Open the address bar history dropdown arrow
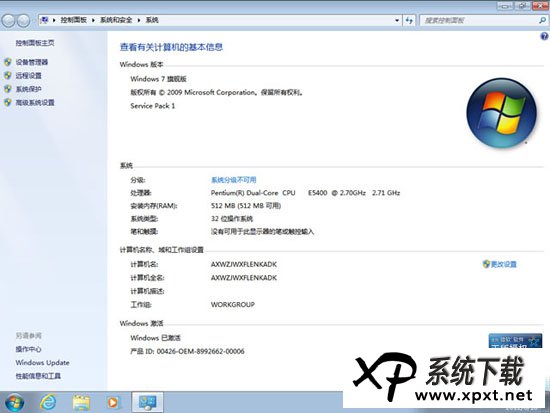Screen dimensions: 550x413 pyautogui.click(x=397, y=20)
